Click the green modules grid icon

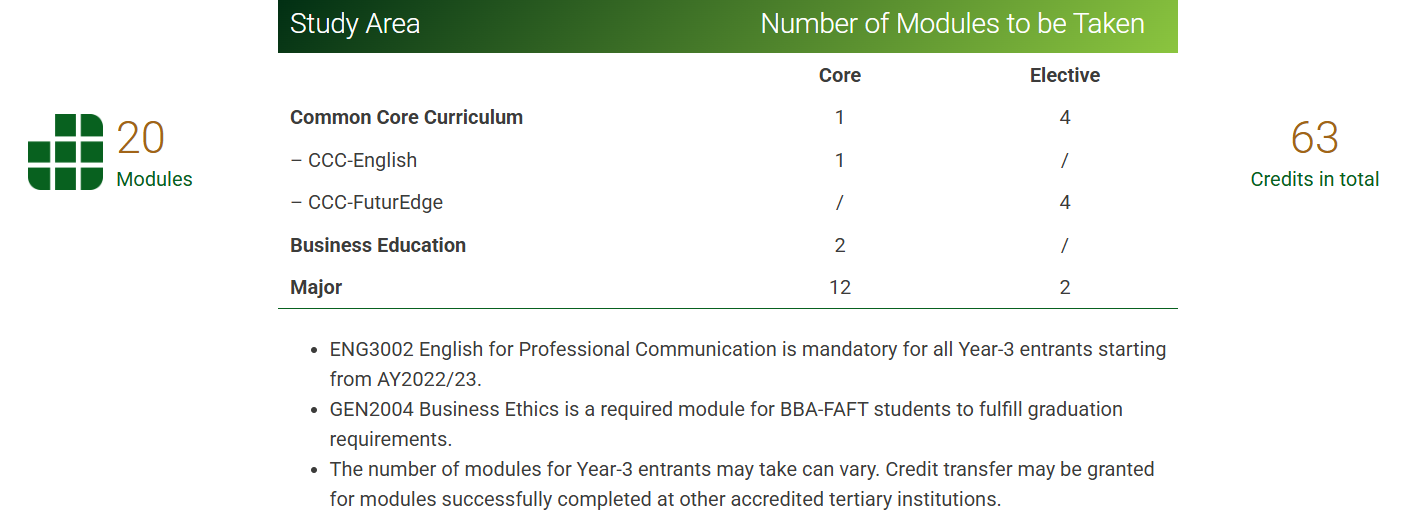pos(65,152)
